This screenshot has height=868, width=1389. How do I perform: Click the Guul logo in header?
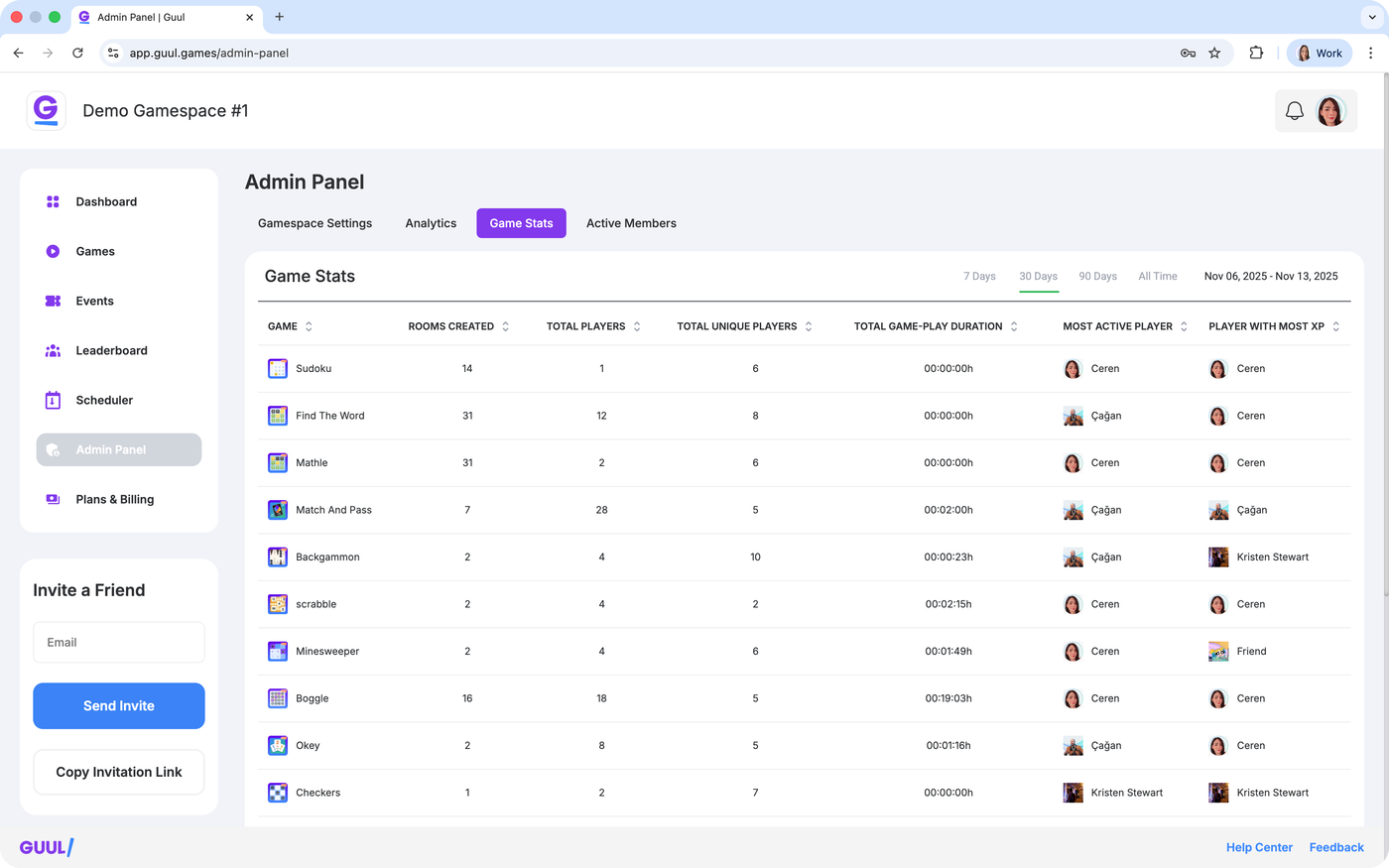[46, 110]
